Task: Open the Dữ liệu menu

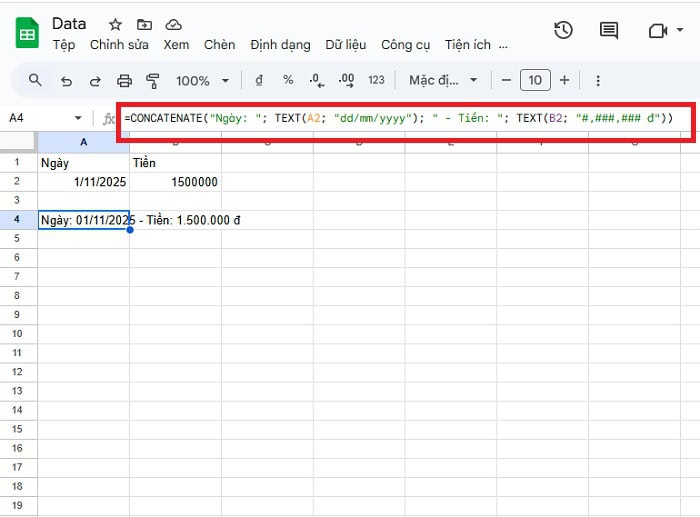Action: point(345,45)
